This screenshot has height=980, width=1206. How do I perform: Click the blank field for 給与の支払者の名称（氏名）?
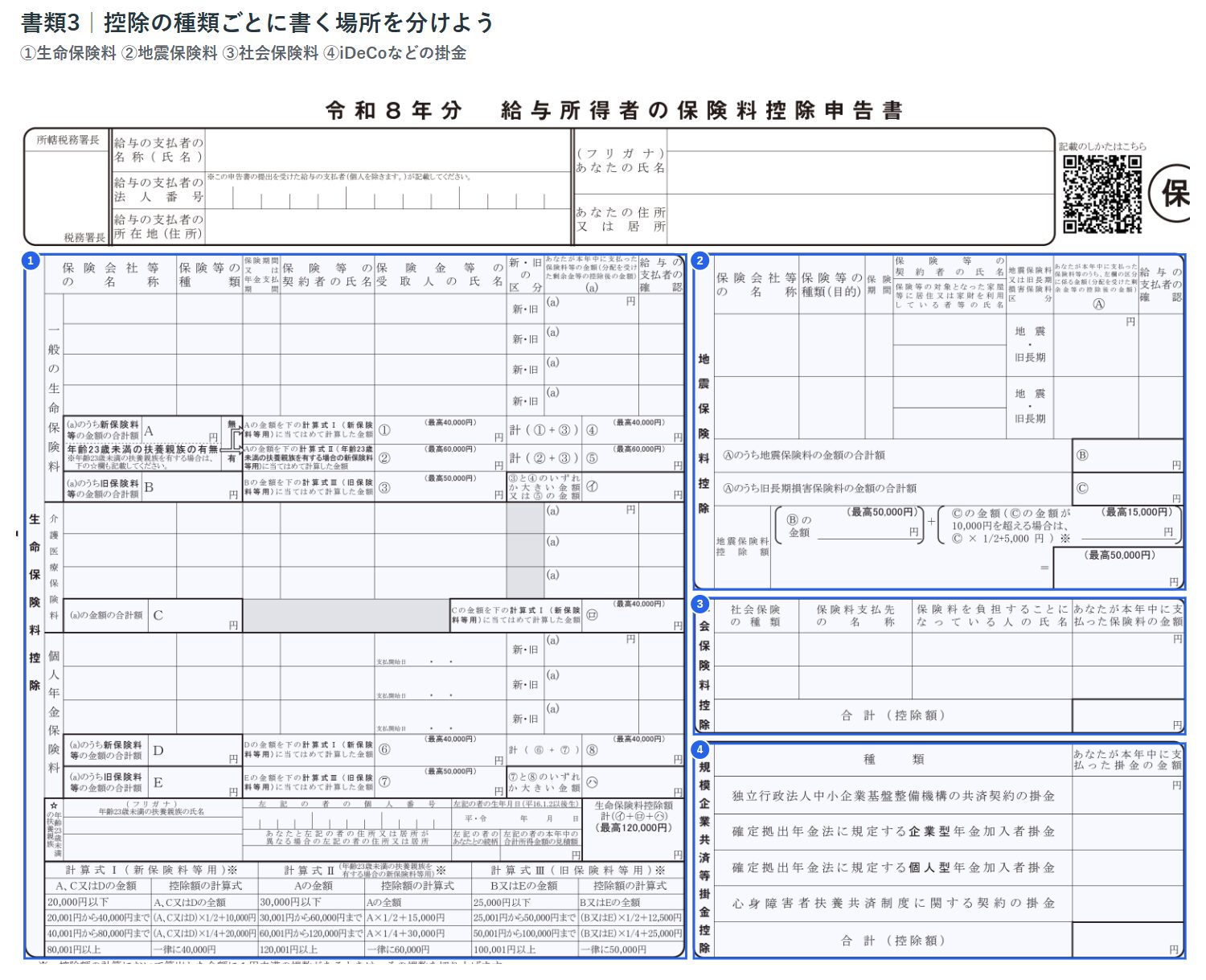[x=388, y=150]
